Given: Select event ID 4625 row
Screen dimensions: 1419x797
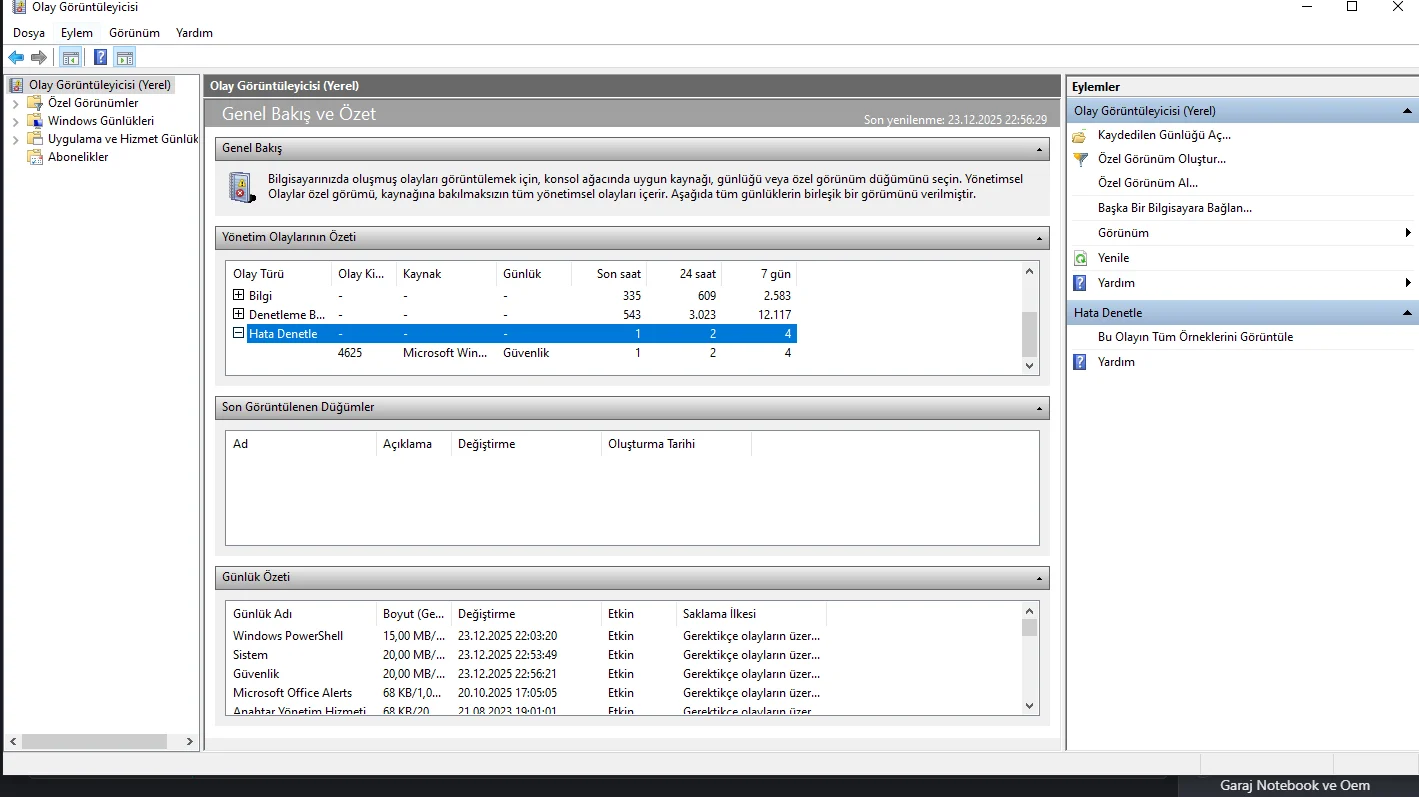Looking at the screenshot, I should (x=512, y=353).
